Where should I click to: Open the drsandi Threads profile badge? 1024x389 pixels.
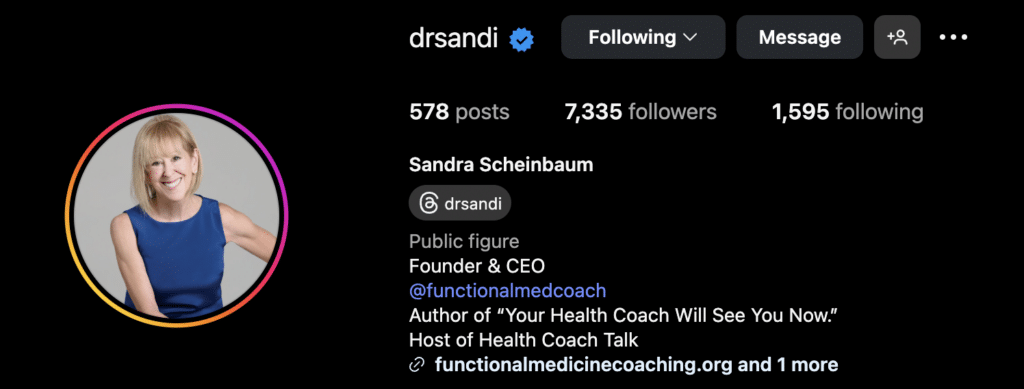pyautogui.click(x=460, y=203)
